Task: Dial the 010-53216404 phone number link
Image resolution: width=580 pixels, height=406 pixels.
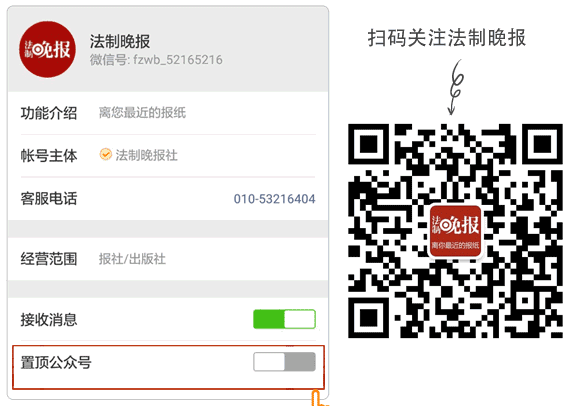Action: 274,199
